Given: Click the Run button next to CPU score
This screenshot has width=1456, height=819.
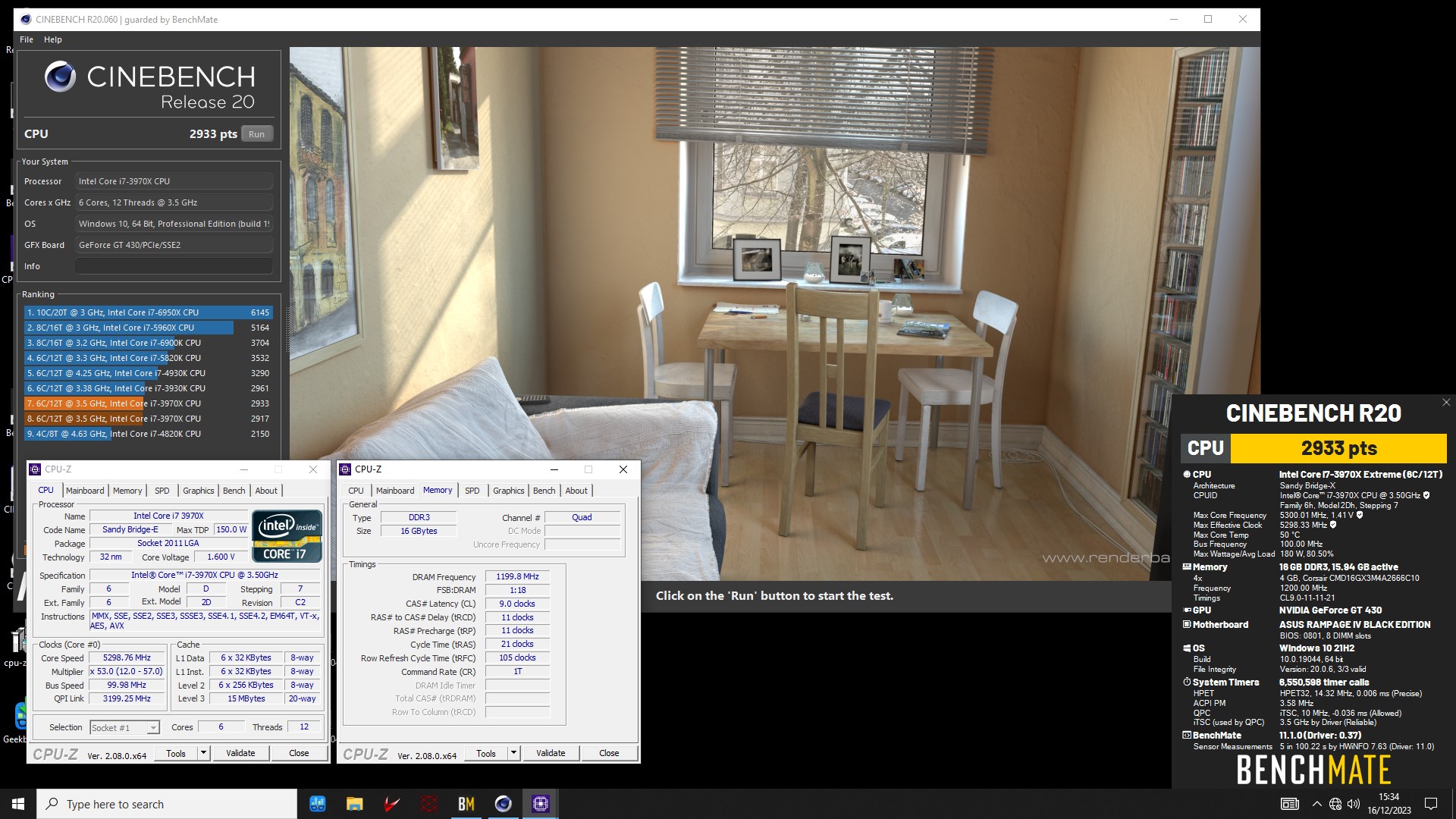Looking at the screenshot, I should [256, 134].
